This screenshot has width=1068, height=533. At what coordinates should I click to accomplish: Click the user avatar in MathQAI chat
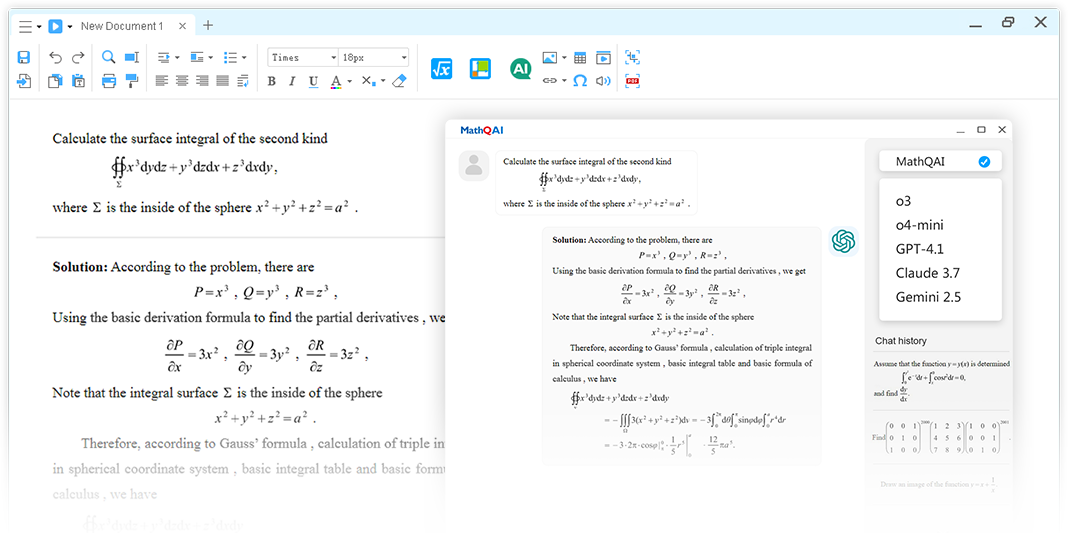pyautogui.click(x=474, y=165)
